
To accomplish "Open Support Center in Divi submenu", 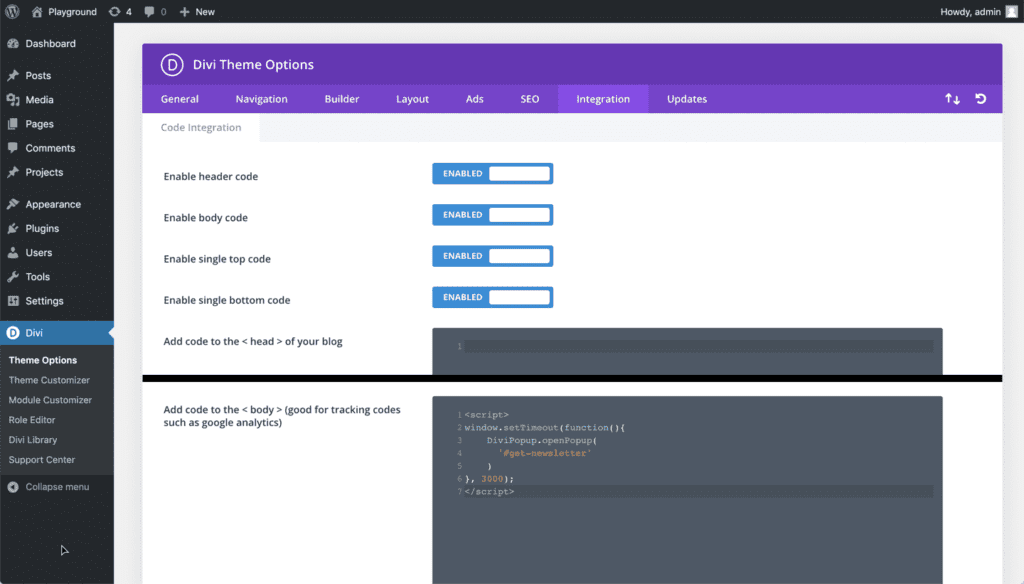I will click(42, 460).
